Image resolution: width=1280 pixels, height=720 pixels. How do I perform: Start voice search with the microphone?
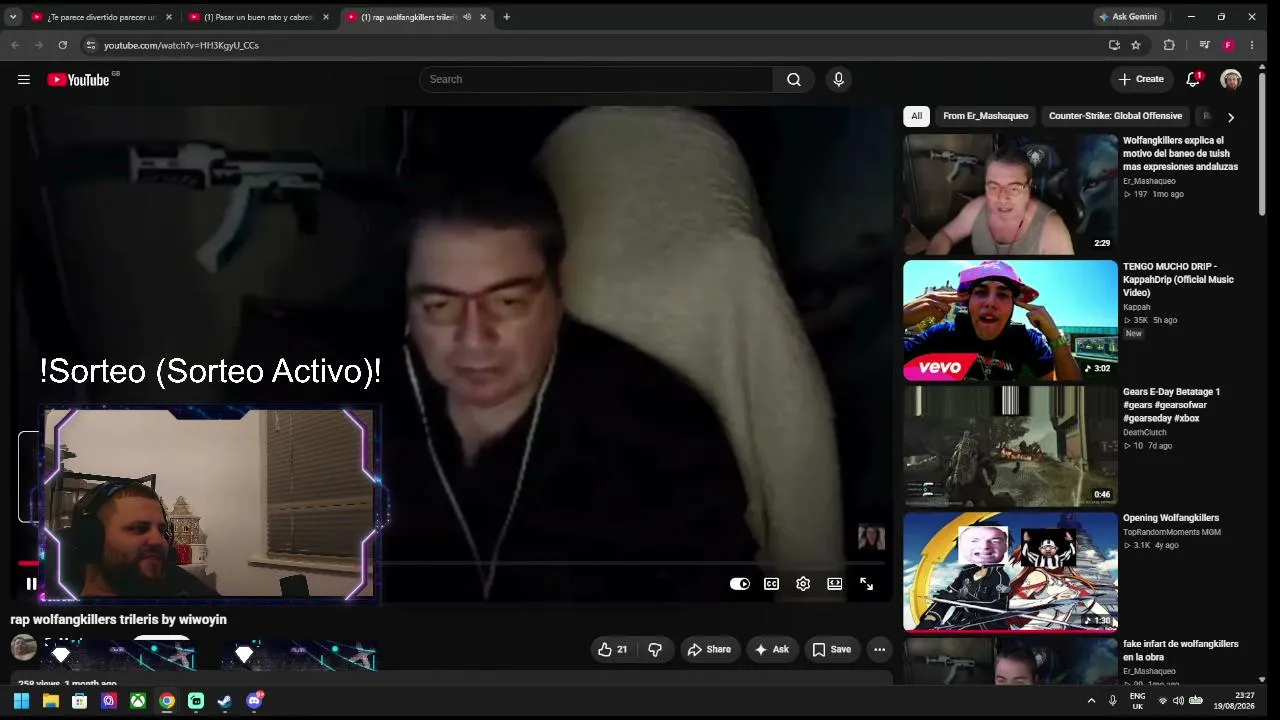pos(838,80)
